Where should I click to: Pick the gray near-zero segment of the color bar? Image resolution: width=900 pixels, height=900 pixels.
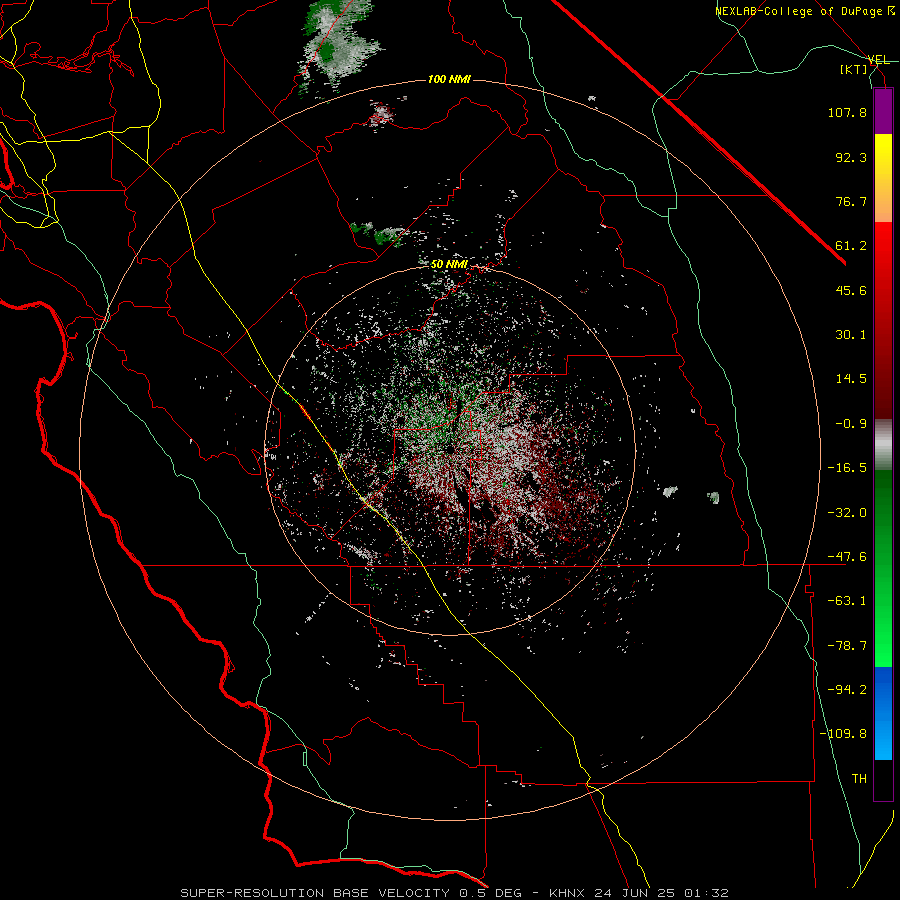pyautogui.click(x=883, y=445)
